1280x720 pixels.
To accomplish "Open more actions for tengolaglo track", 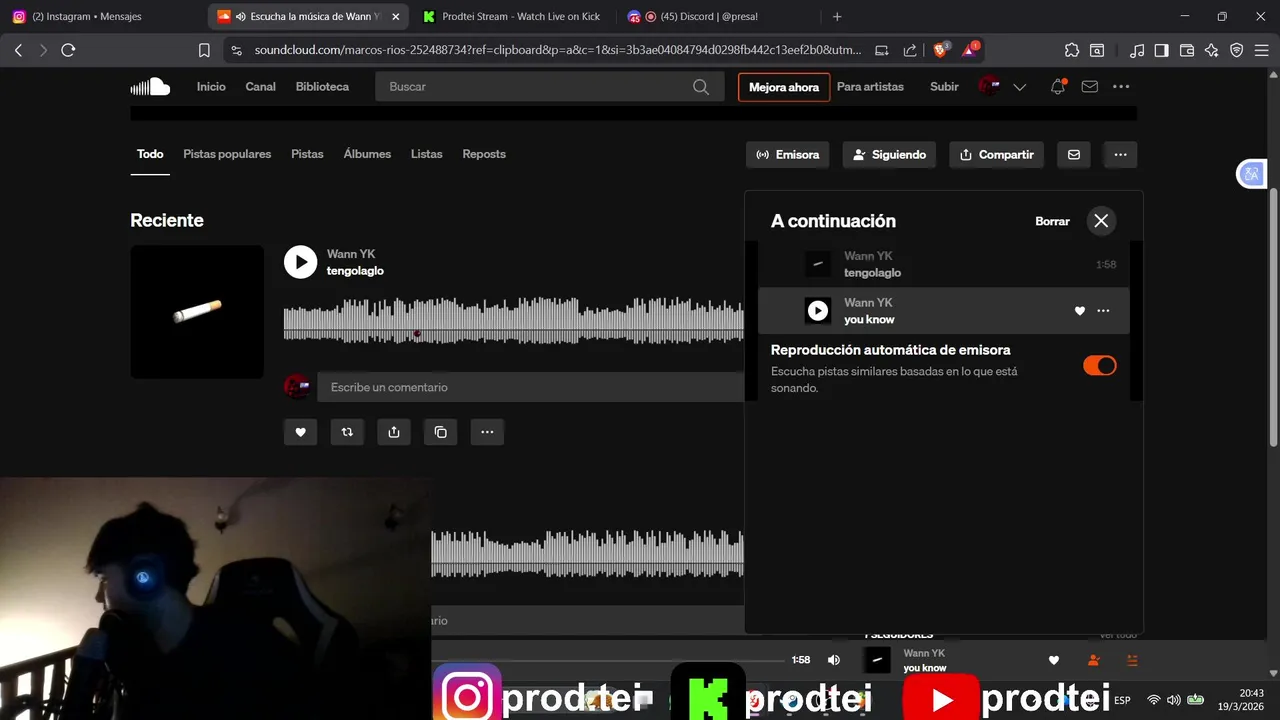I will coord(487,432).
